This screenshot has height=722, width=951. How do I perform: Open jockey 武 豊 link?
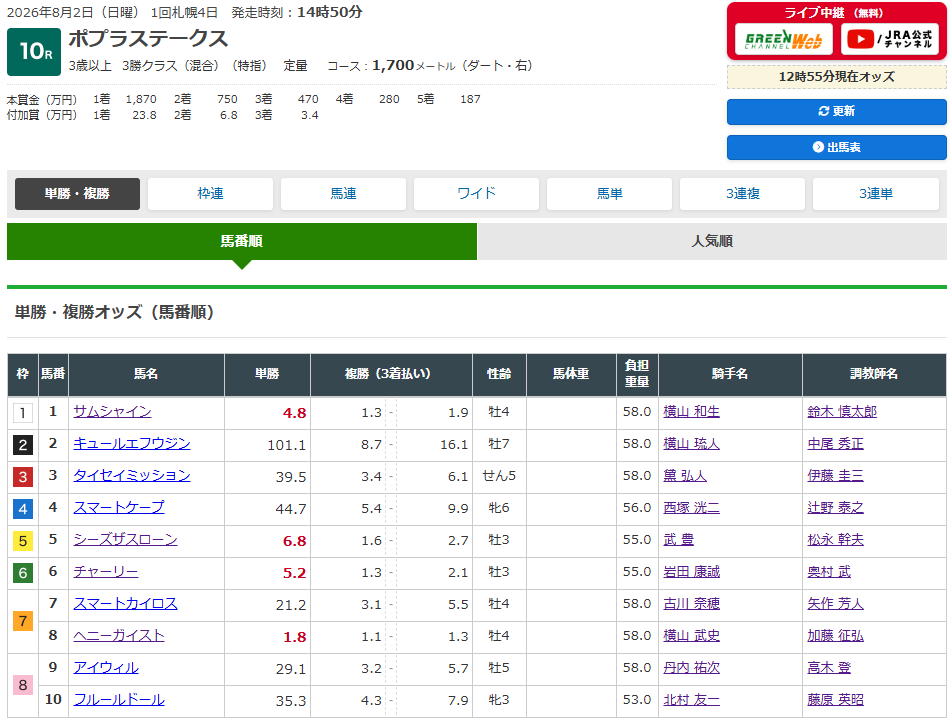679,539
